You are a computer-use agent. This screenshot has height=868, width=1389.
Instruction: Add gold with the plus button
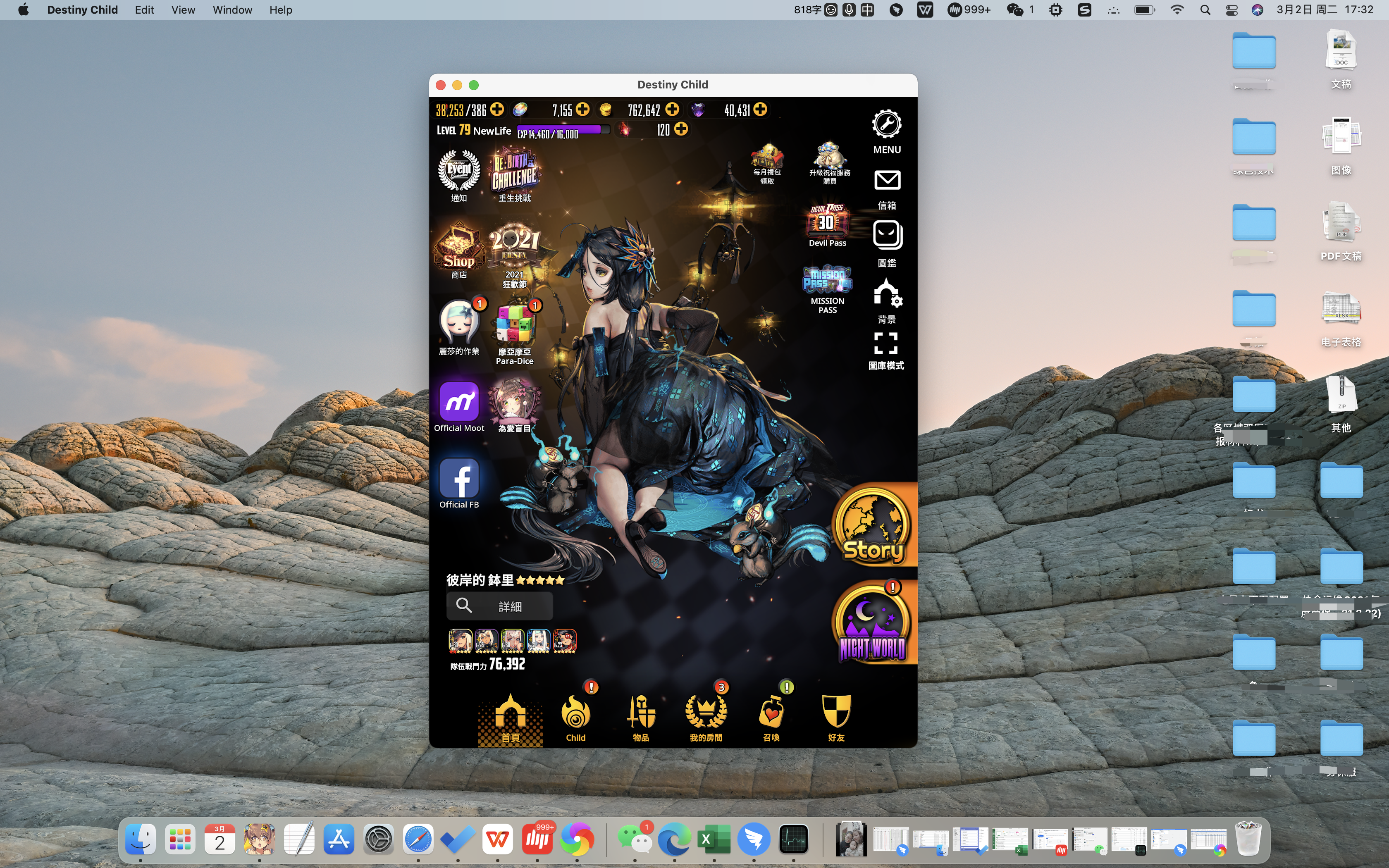click(672, 110)
